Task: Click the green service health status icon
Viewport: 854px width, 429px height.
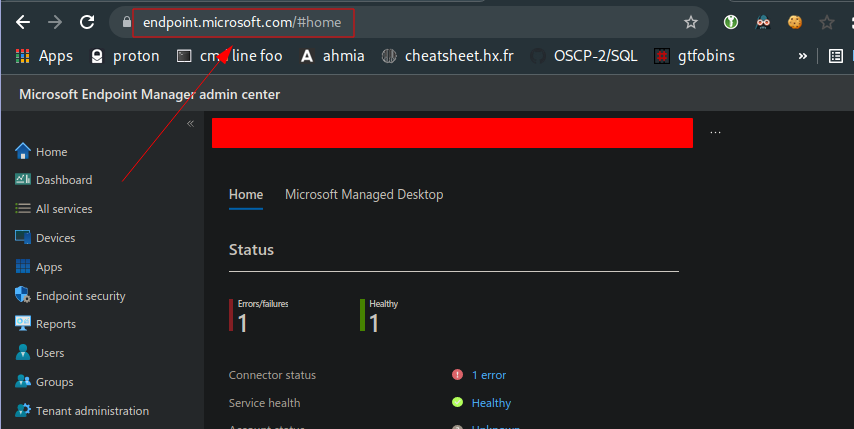Action: click(x=458, y=402)
